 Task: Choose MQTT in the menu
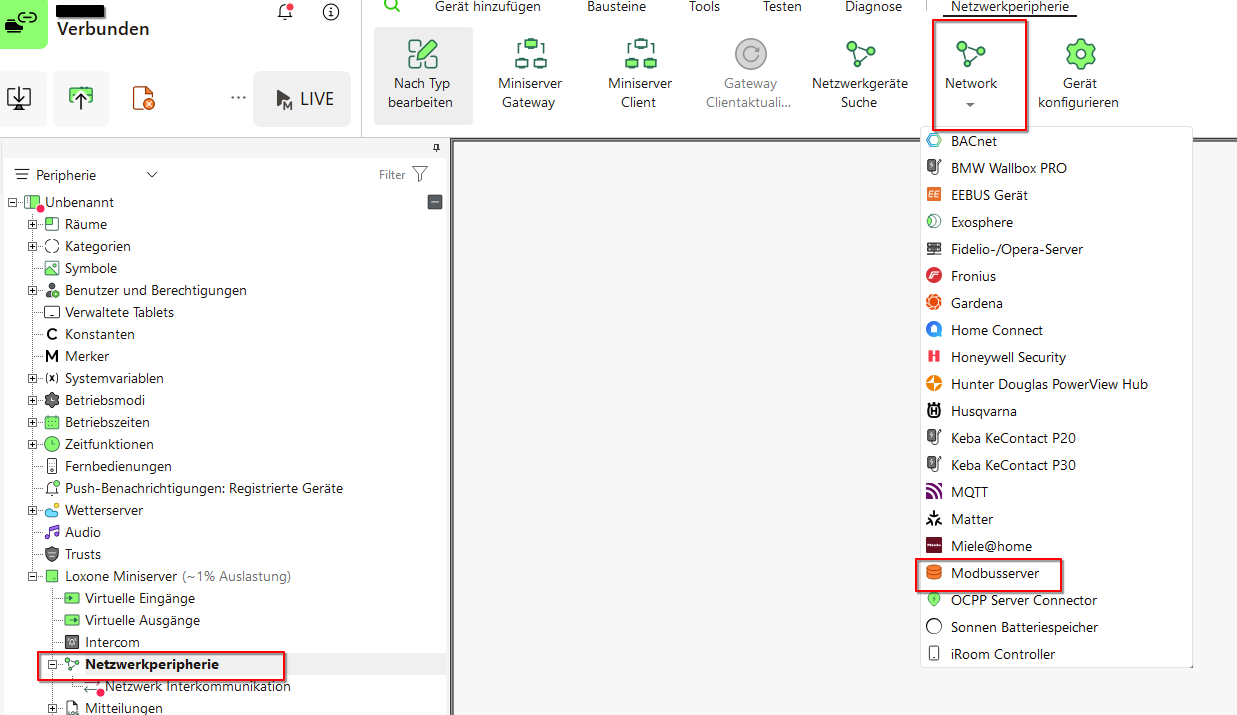1056,492
